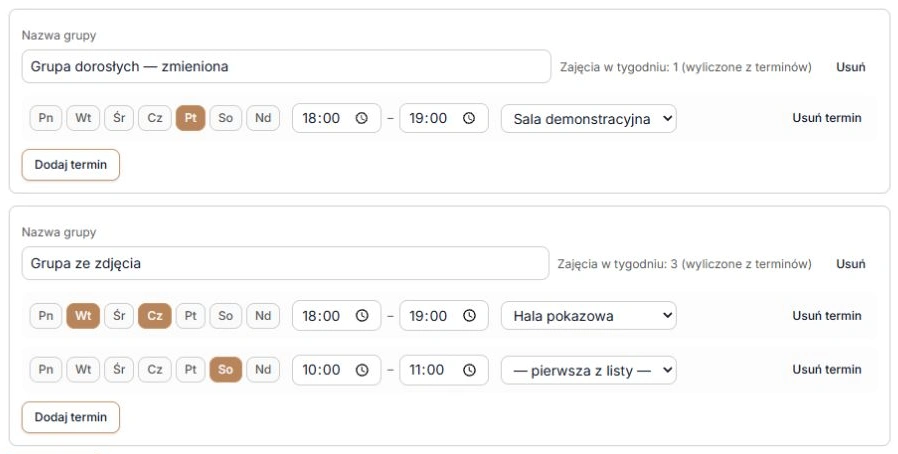
Task: Click Usuń termin for Sala demonstracyjna row
Action: 826,118
